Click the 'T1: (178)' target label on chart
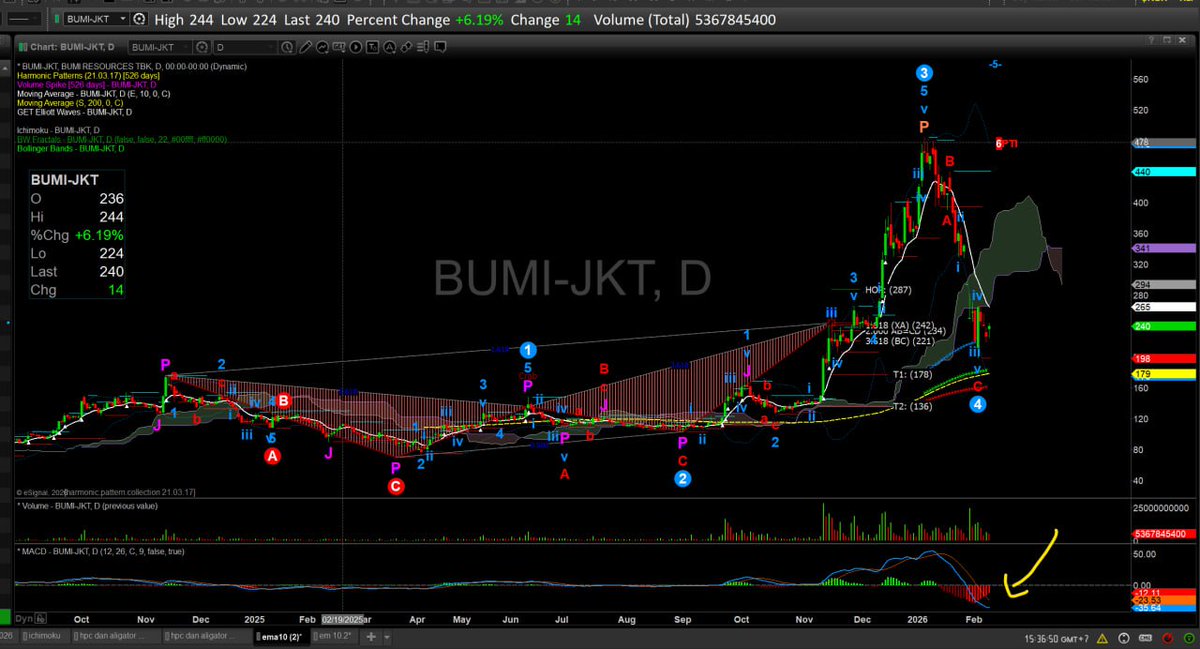The width and height of the screenshot is (1200, 649). (911, 373)
